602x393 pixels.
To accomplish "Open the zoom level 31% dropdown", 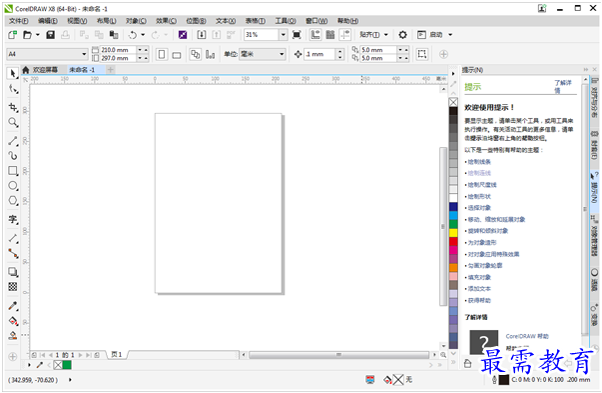I will 283,35.
